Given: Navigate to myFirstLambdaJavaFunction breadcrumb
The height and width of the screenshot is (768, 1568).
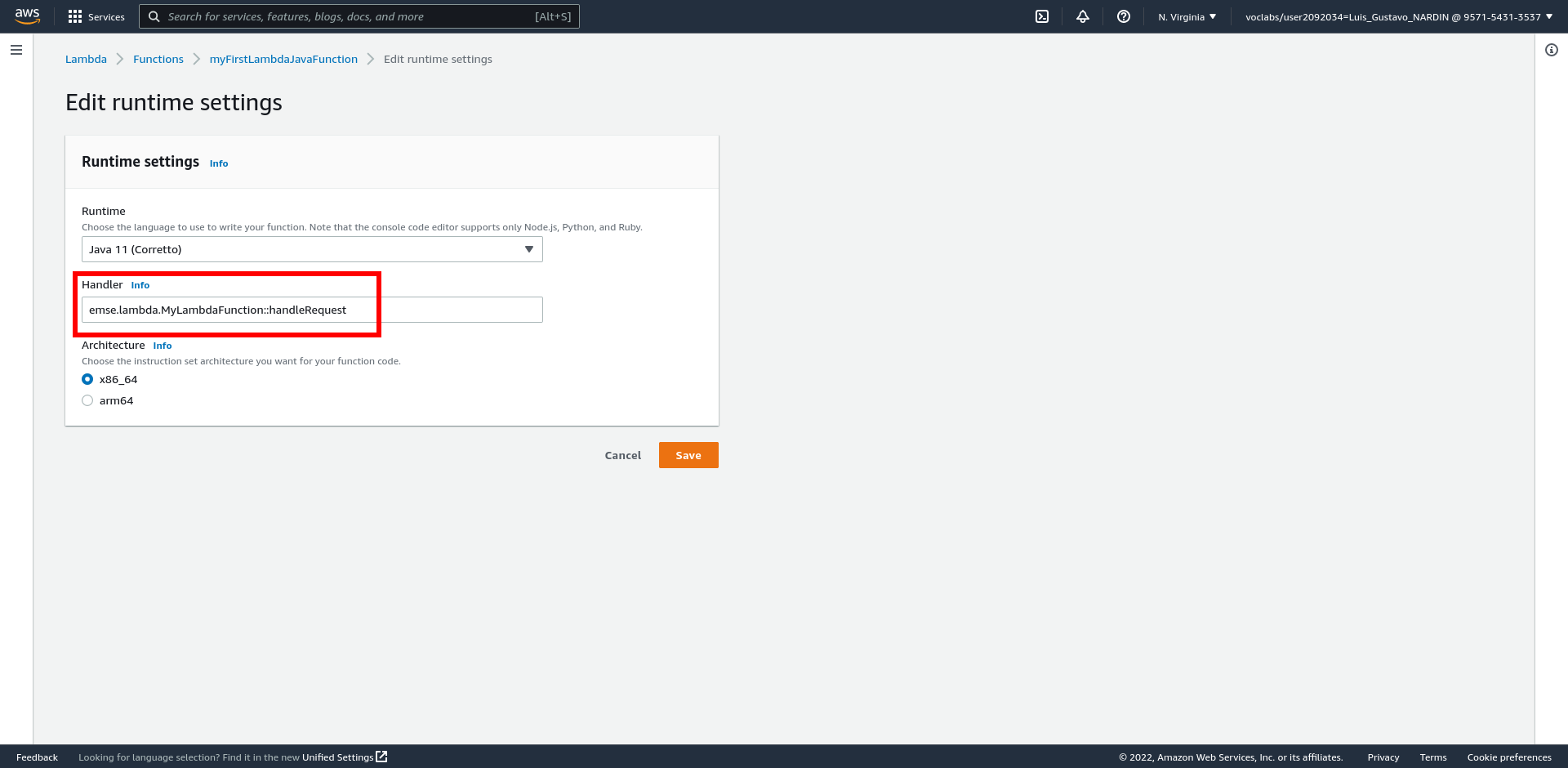Looking at the screenshot, I should [283, 59].
